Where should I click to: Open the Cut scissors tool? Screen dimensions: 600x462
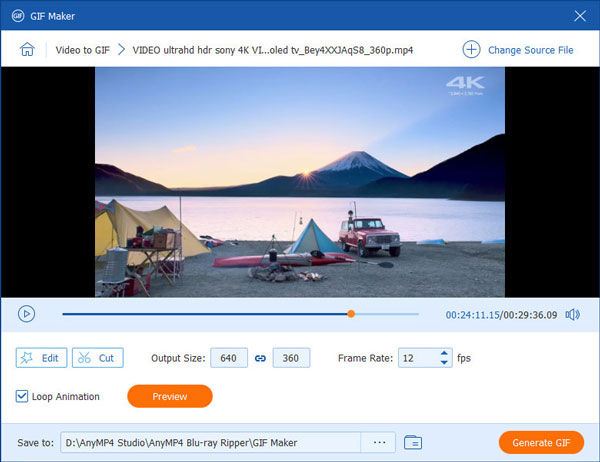pos(96,358)
